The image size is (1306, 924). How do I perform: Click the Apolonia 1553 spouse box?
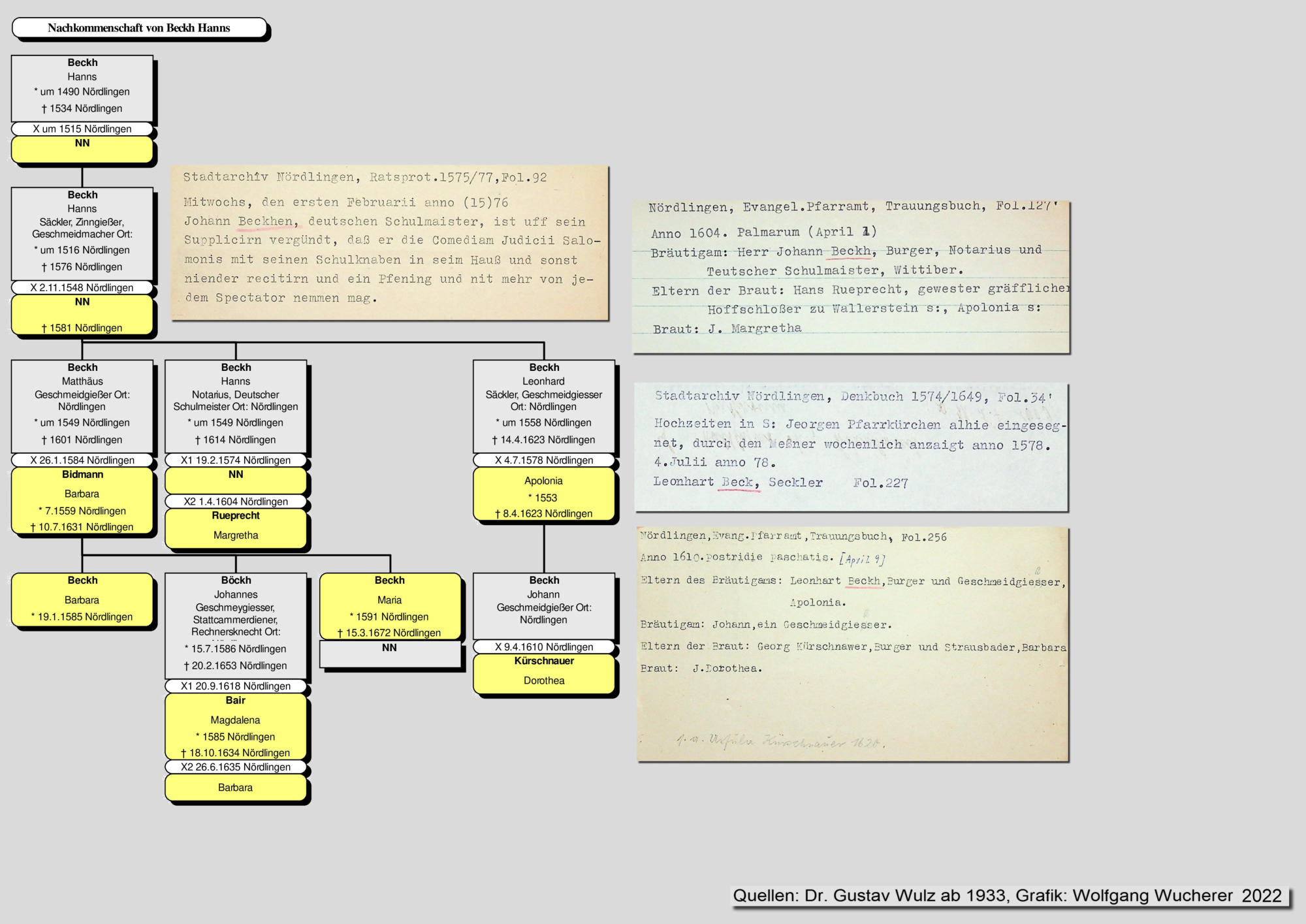(x=544, y=495)
